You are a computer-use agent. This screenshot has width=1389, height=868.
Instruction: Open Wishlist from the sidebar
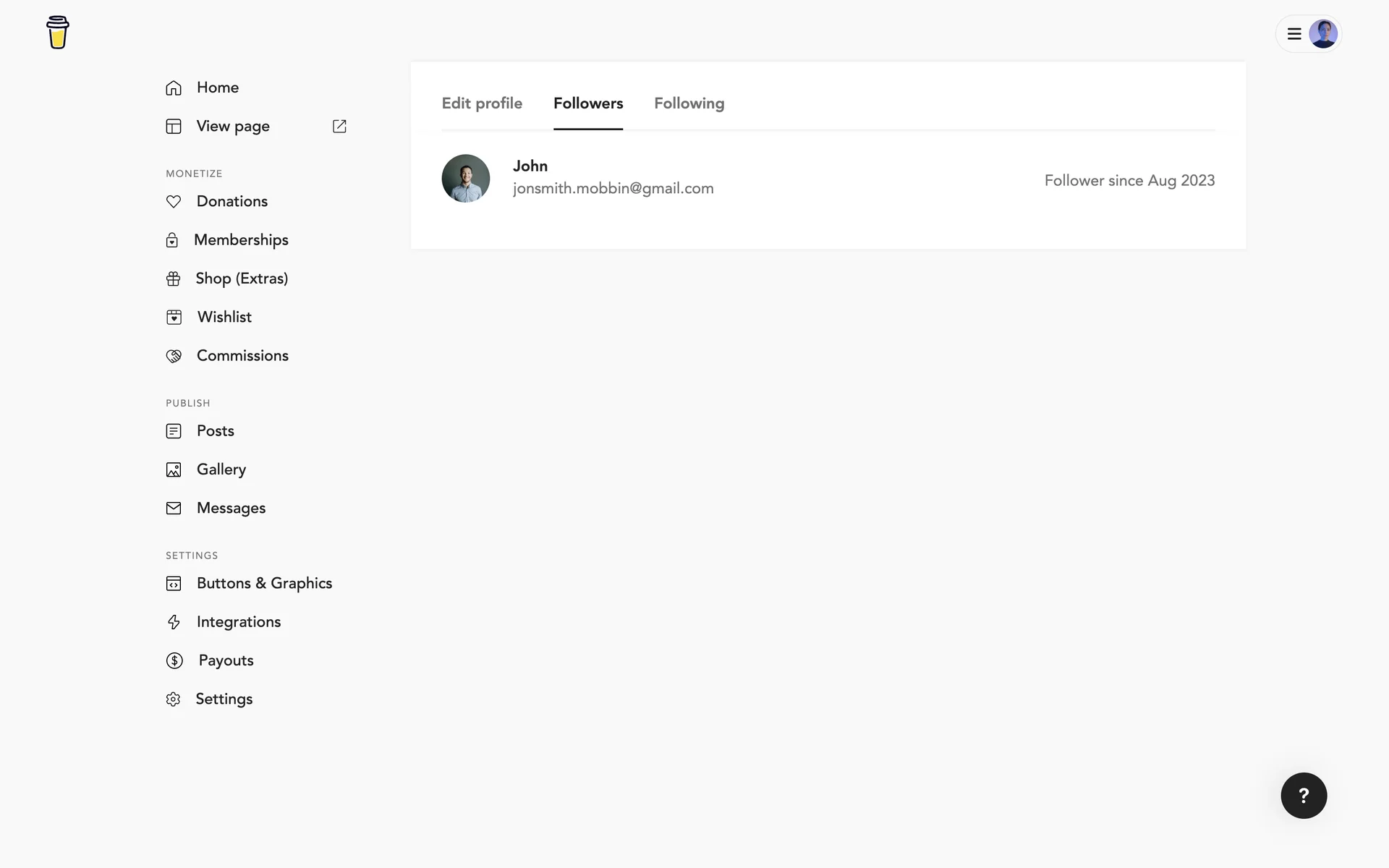click(224, 317)
